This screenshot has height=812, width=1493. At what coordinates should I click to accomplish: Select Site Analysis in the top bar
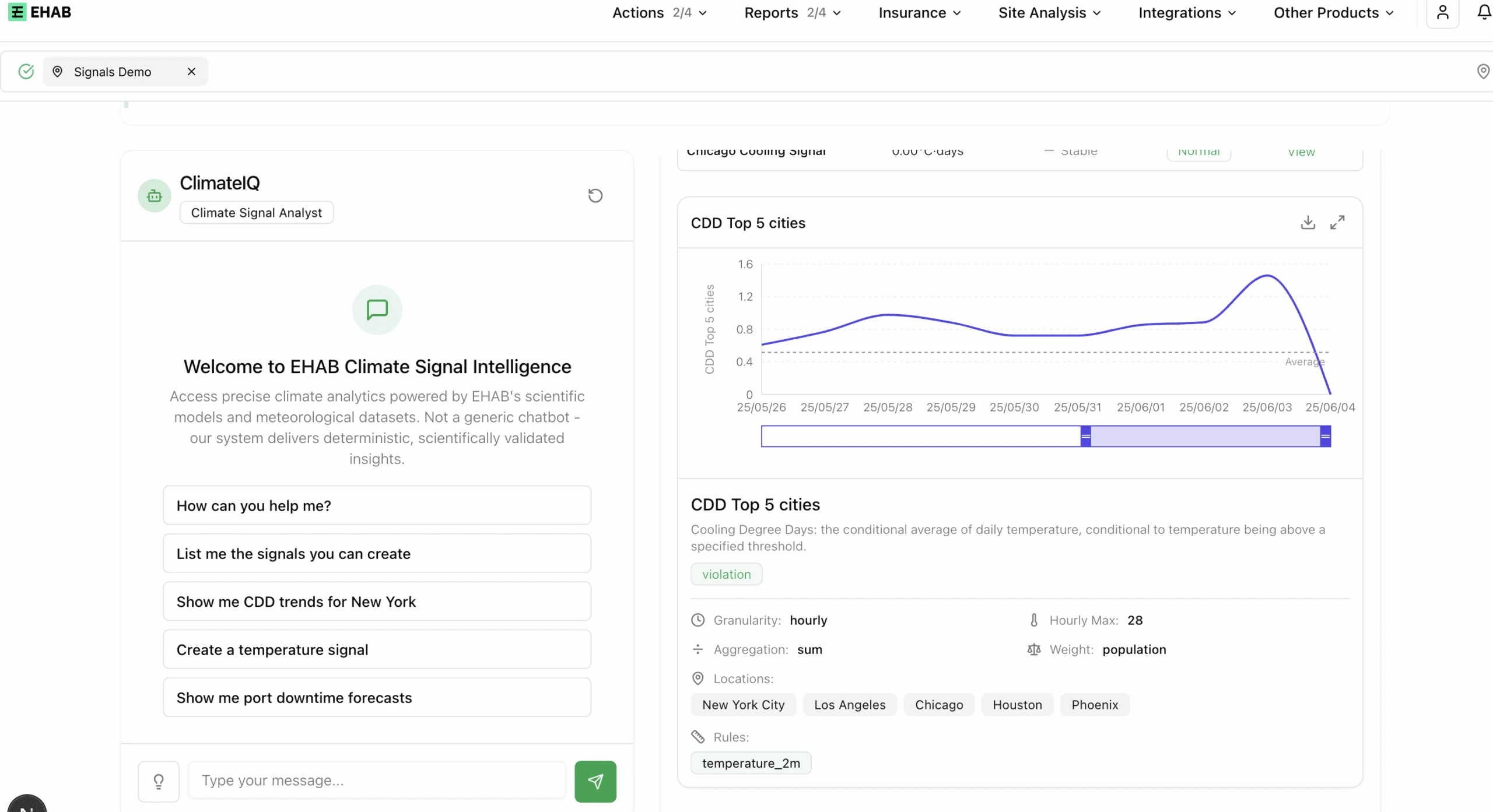(x=1049, y=12)
